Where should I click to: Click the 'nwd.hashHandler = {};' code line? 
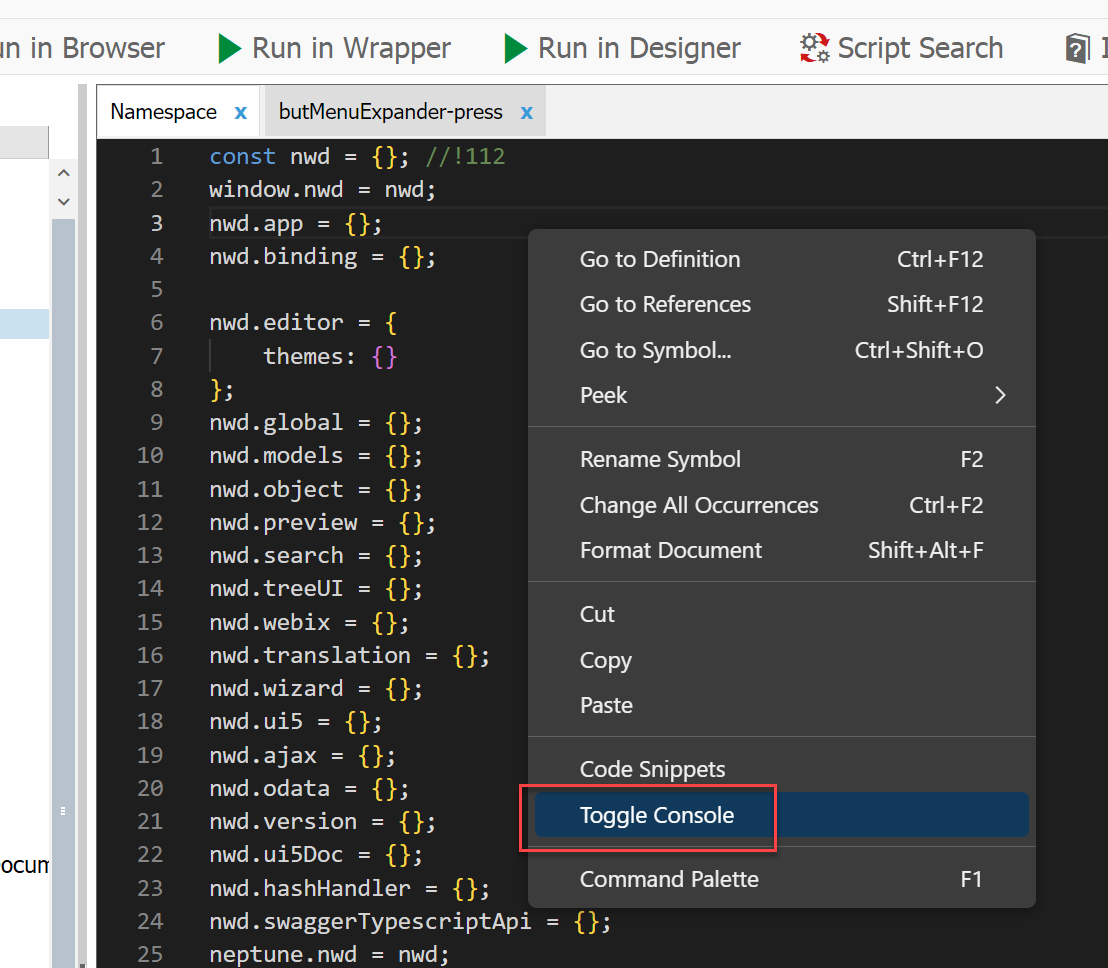[x=349, y=888]
